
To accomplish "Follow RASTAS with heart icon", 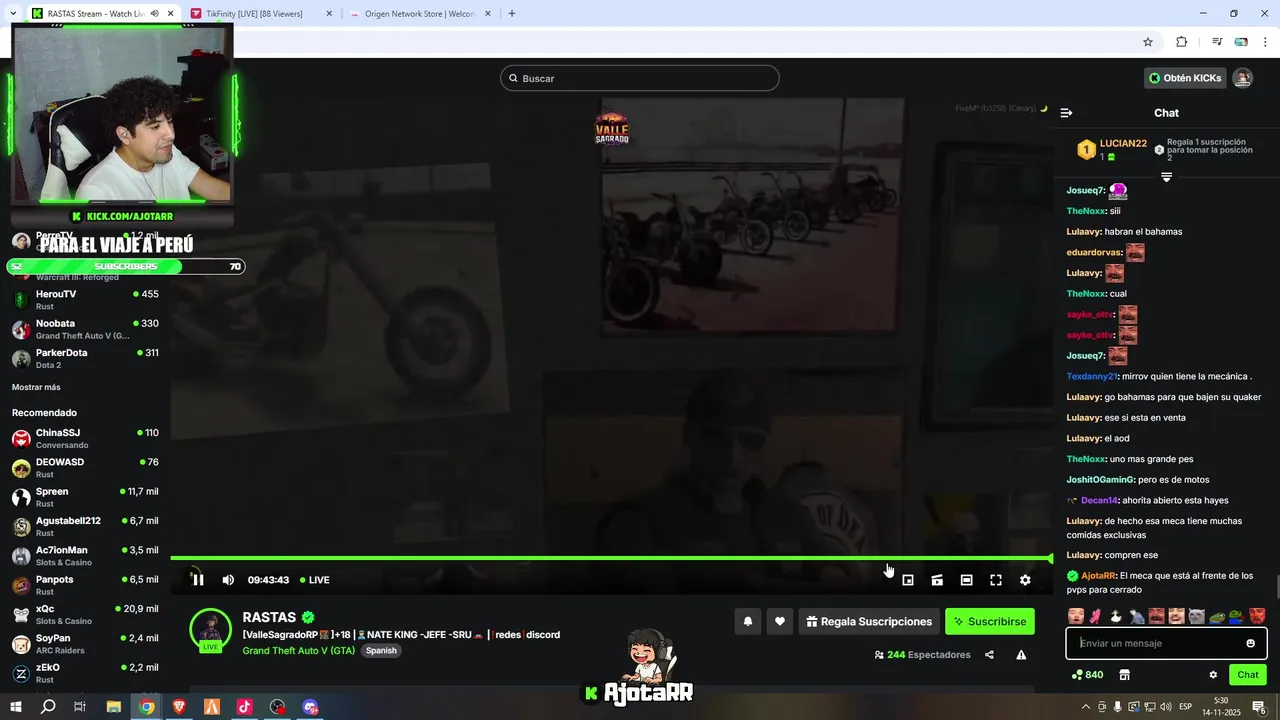I will point(780,621).
